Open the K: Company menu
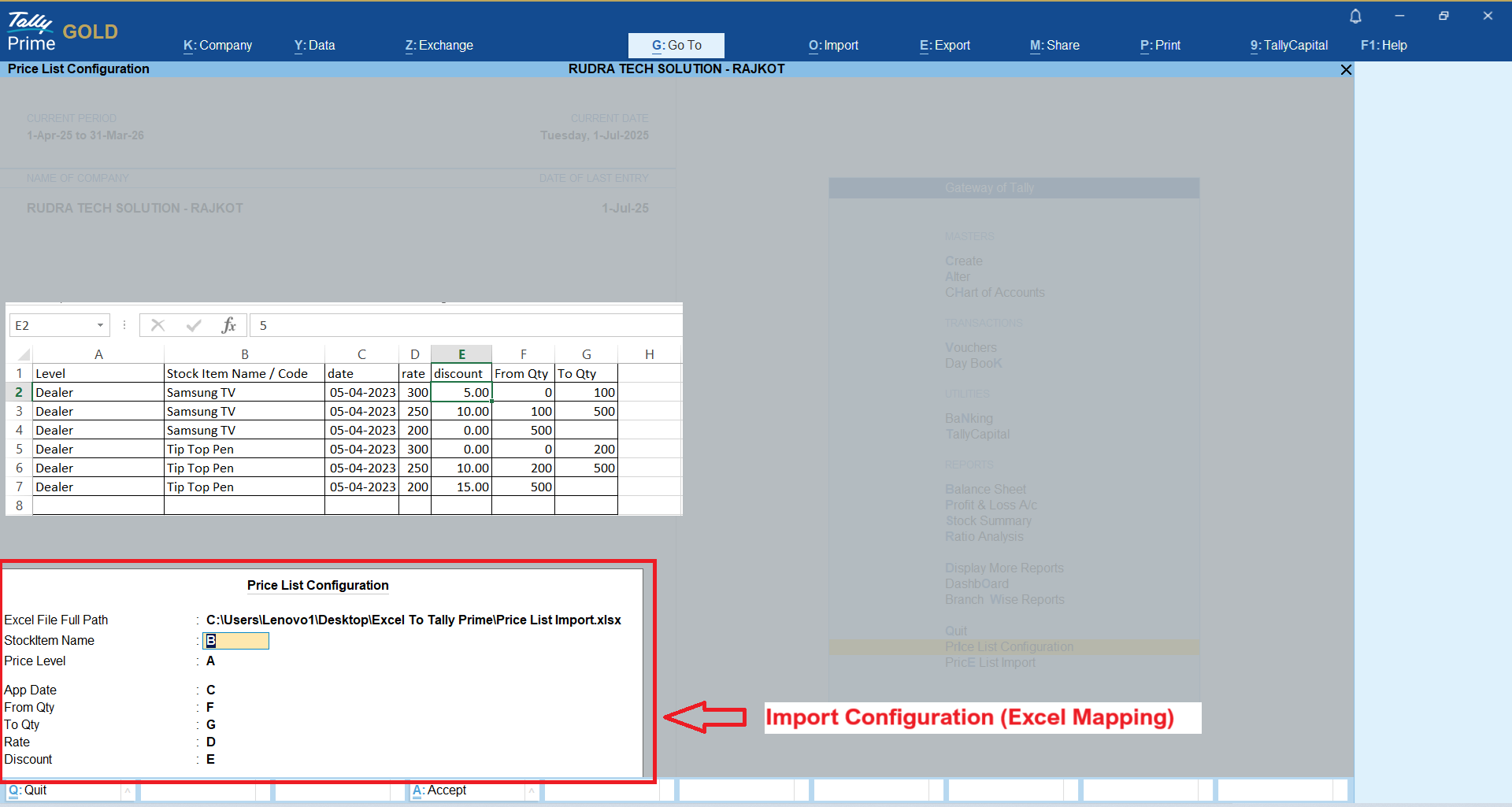The width and height of the screenshot is (1512, 807). pyautogui.click(x=217, y=46)
